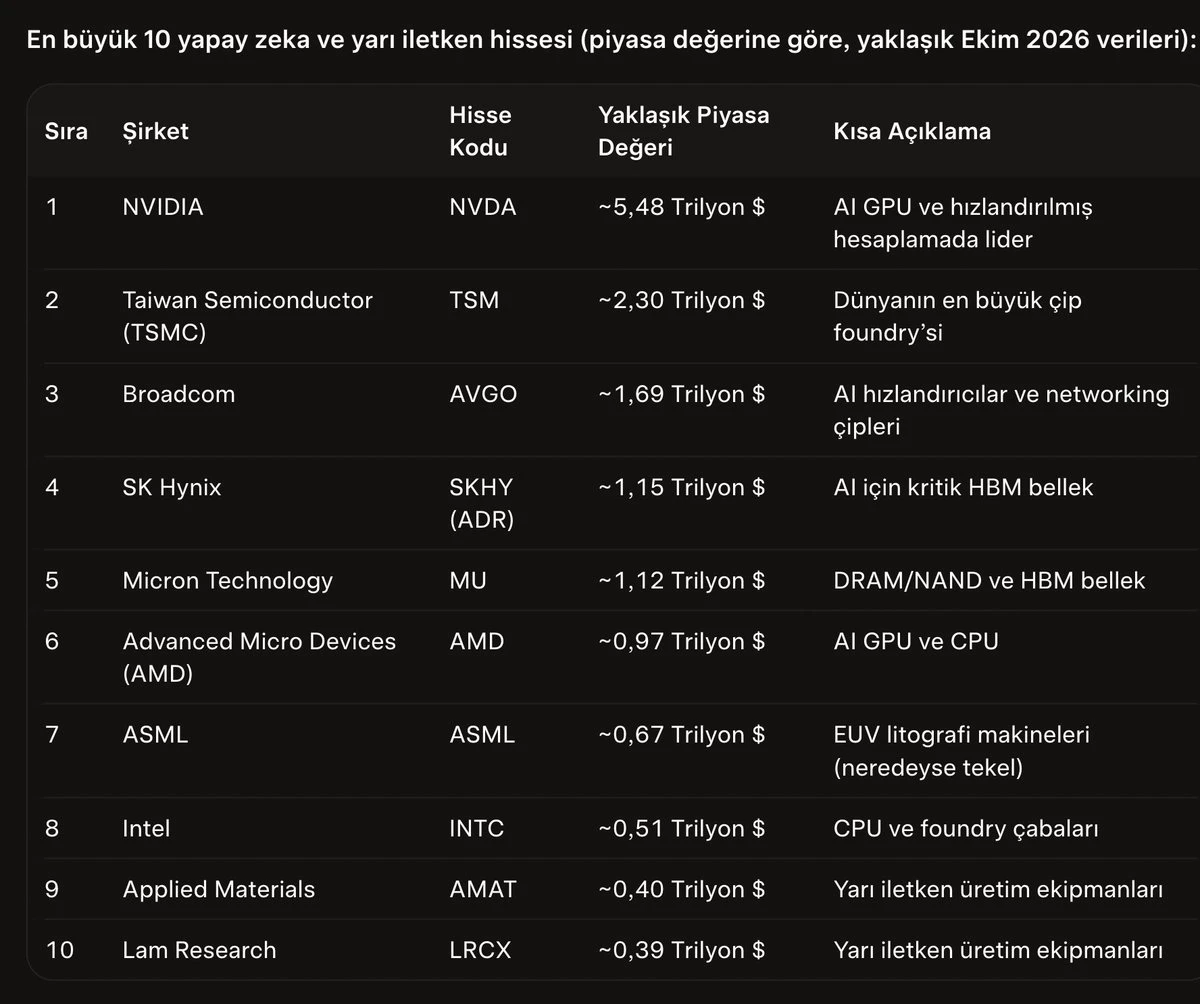Click the Lam Research company name
Image resolution: width=1200 pixels, height=1004 pixels.
pyautogui.click(x=199, y=950)
